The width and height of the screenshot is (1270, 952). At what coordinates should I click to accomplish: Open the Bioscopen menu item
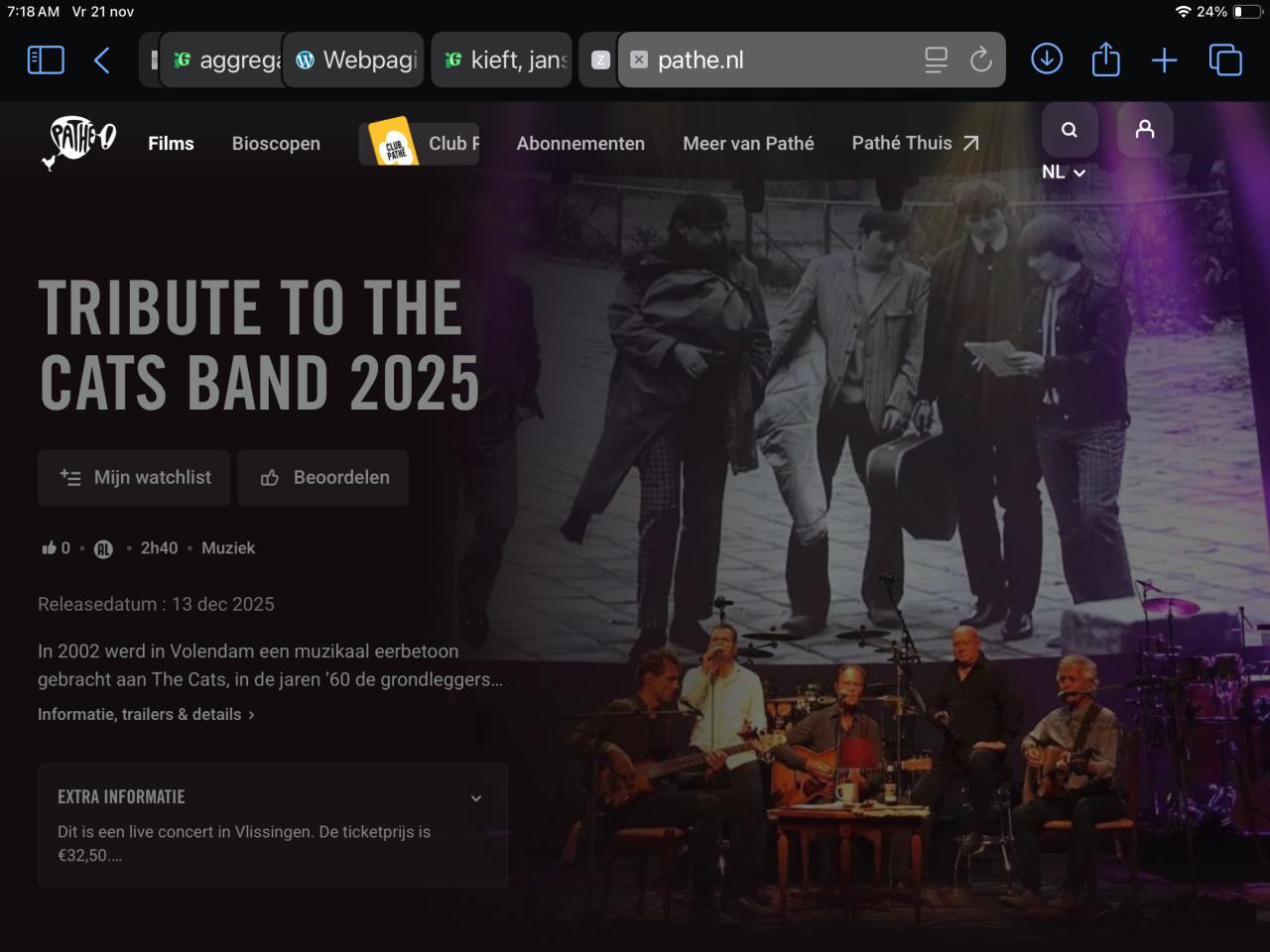[x=276, y=144]
